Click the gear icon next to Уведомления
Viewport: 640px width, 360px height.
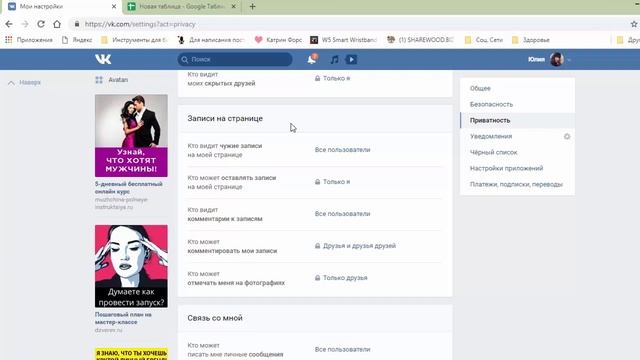[567, 136]
